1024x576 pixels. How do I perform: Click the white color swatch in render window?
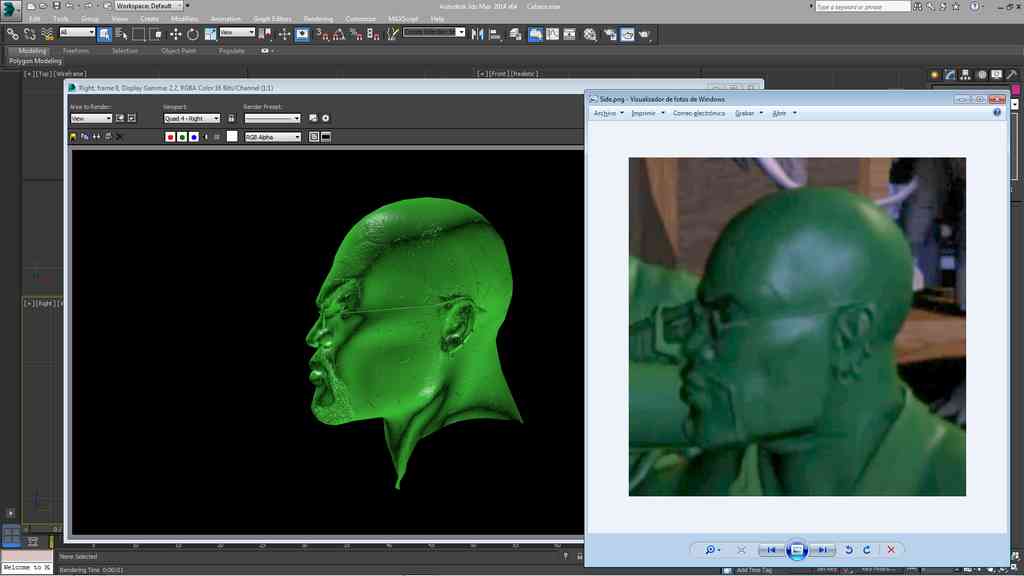(232, 136)
